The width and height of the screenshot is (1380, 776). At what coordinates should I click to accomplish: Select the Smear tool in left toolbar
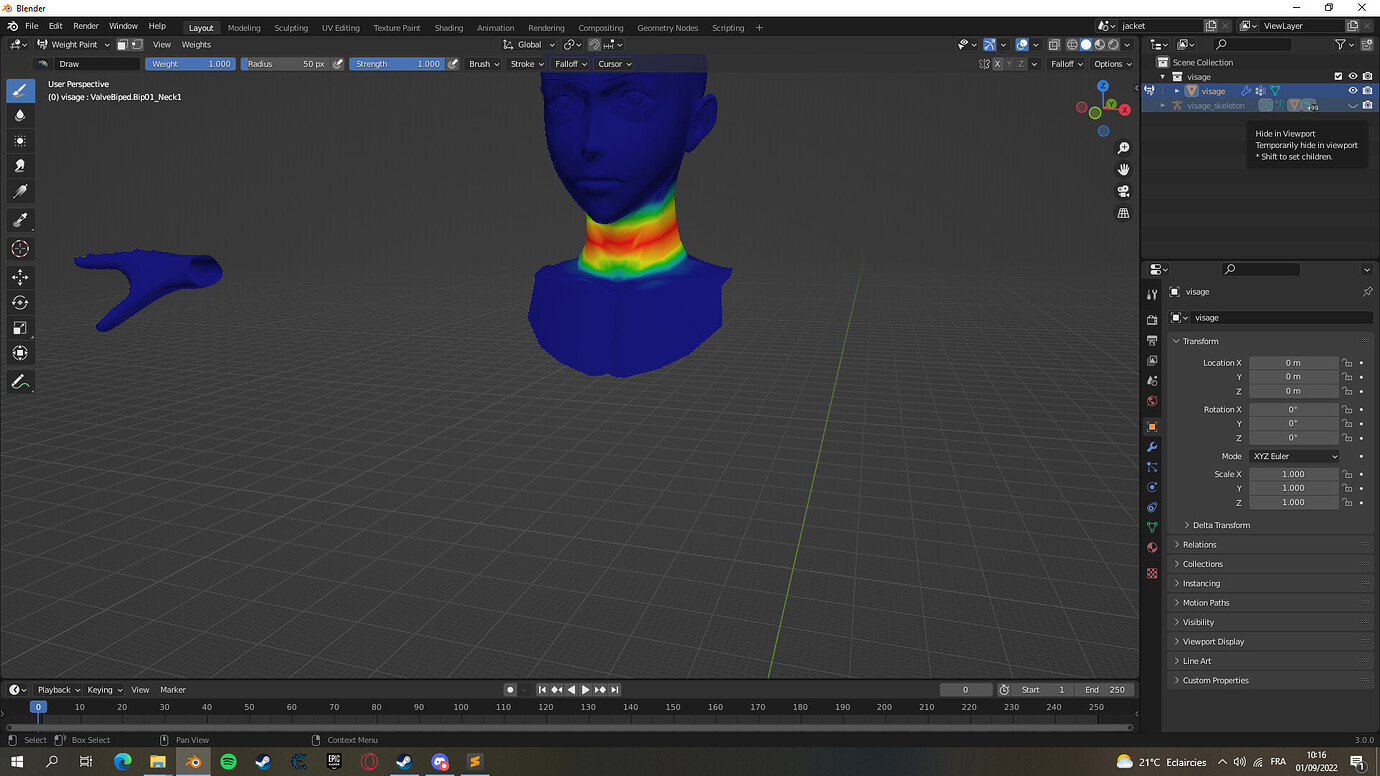(20, 166)
